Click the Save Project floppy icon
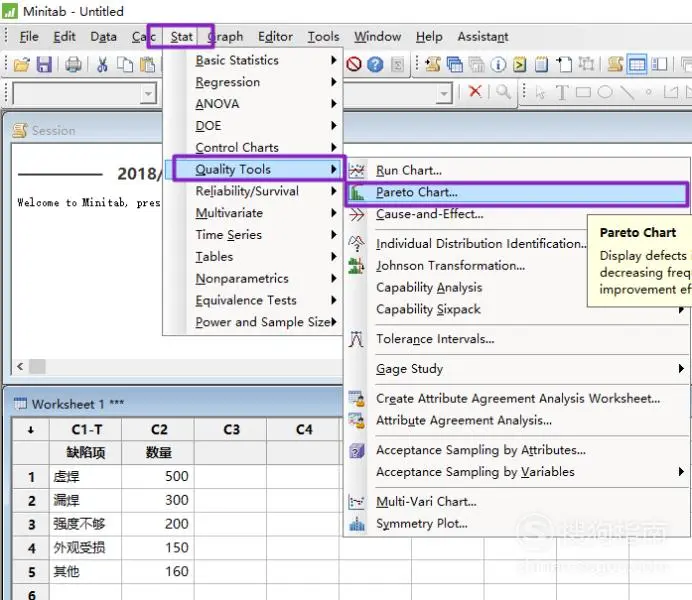This screenshot has width=692, height=600. coord(44,65)
